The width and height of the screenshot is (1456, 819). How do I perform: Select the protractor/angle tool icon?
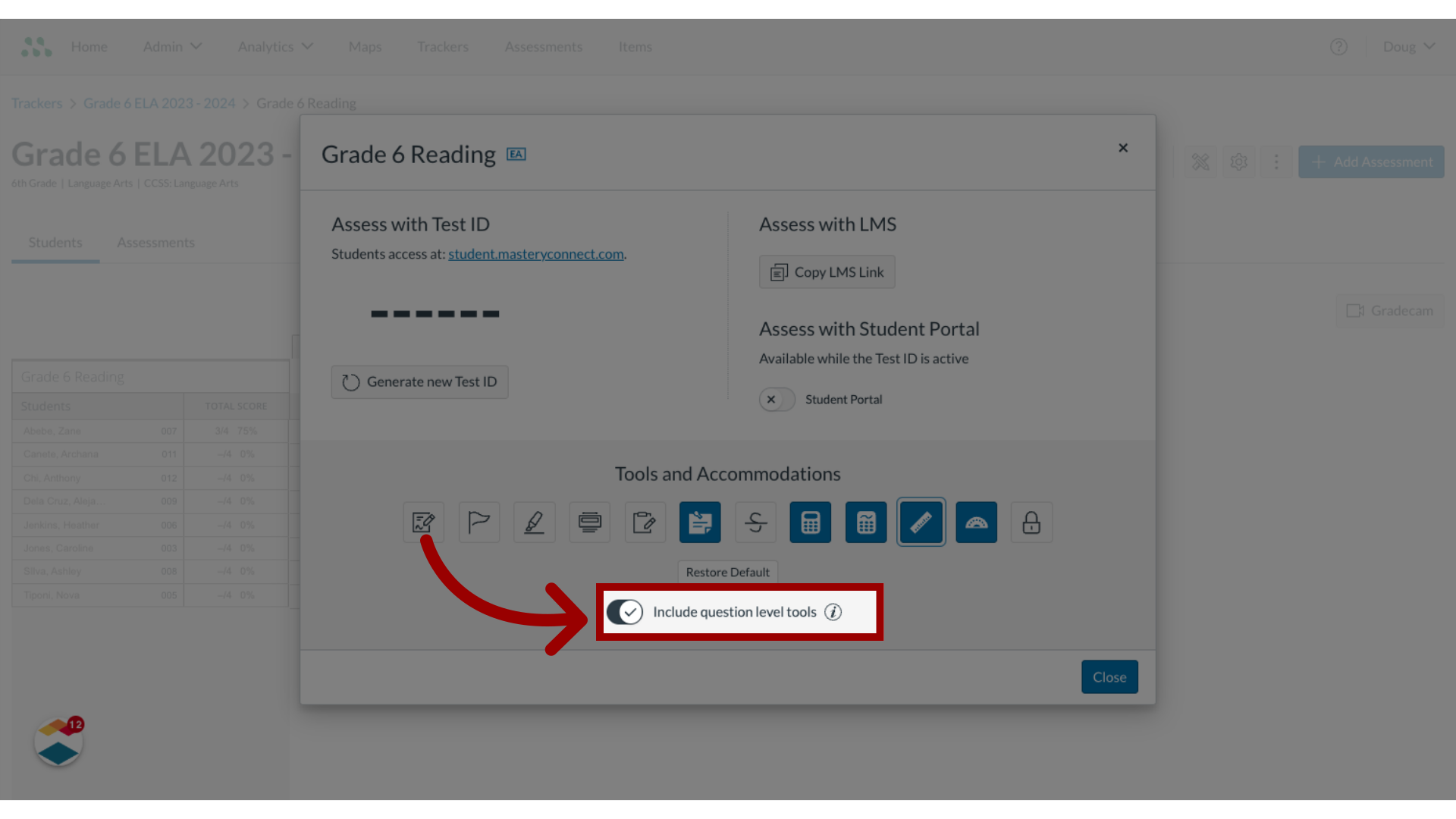click(976, 522)
